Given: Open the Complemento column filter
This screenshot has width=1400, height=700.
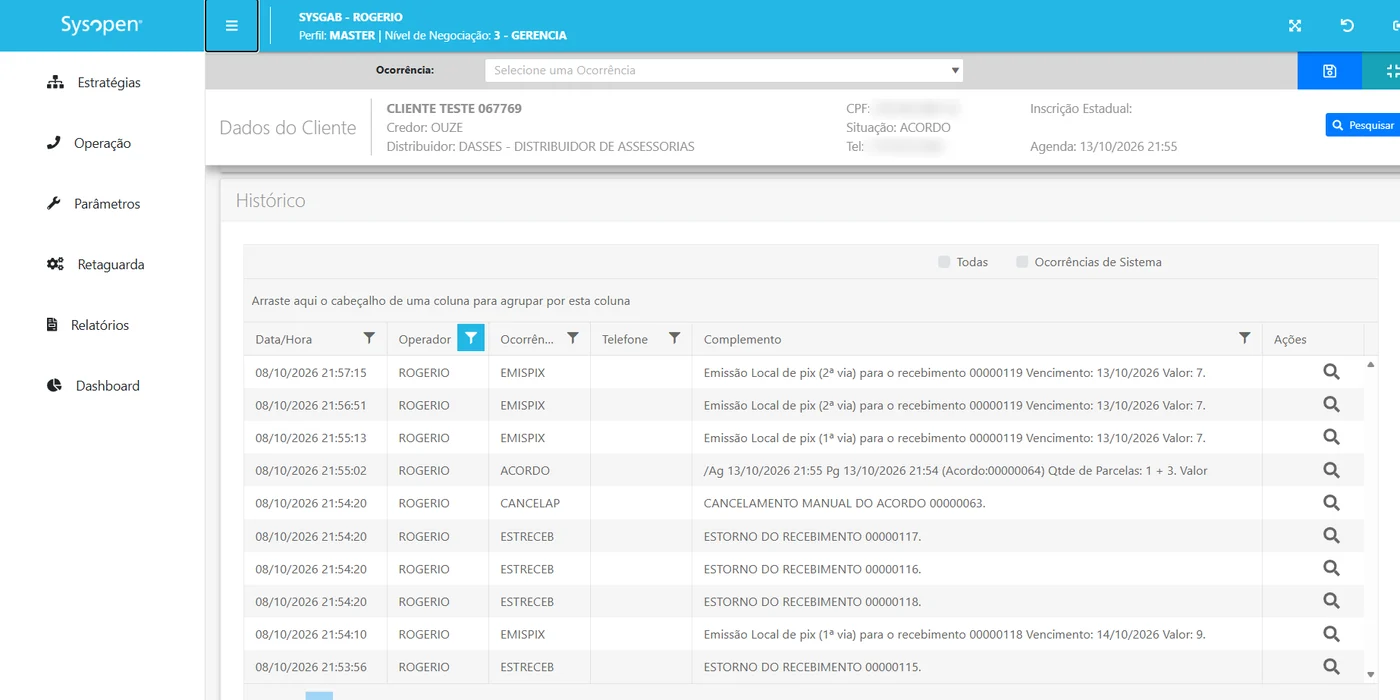Looking at the screenshot, I should pyautogui.click(x=1245, y=339).
